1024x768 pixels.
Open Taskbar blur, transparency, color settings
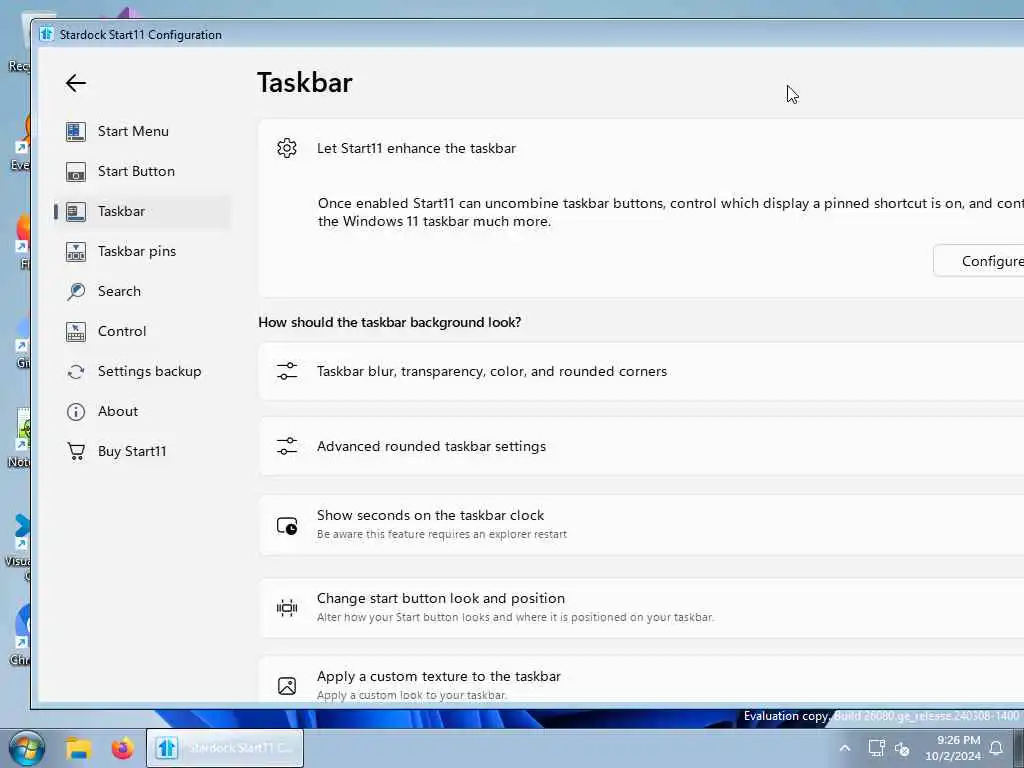coord(641,371)
